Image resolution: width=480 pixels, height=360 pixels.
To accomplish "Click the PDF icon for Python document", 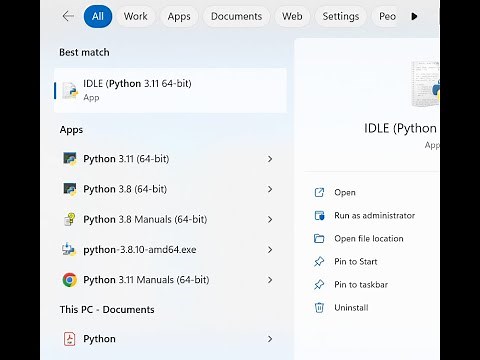I will 69,339.
